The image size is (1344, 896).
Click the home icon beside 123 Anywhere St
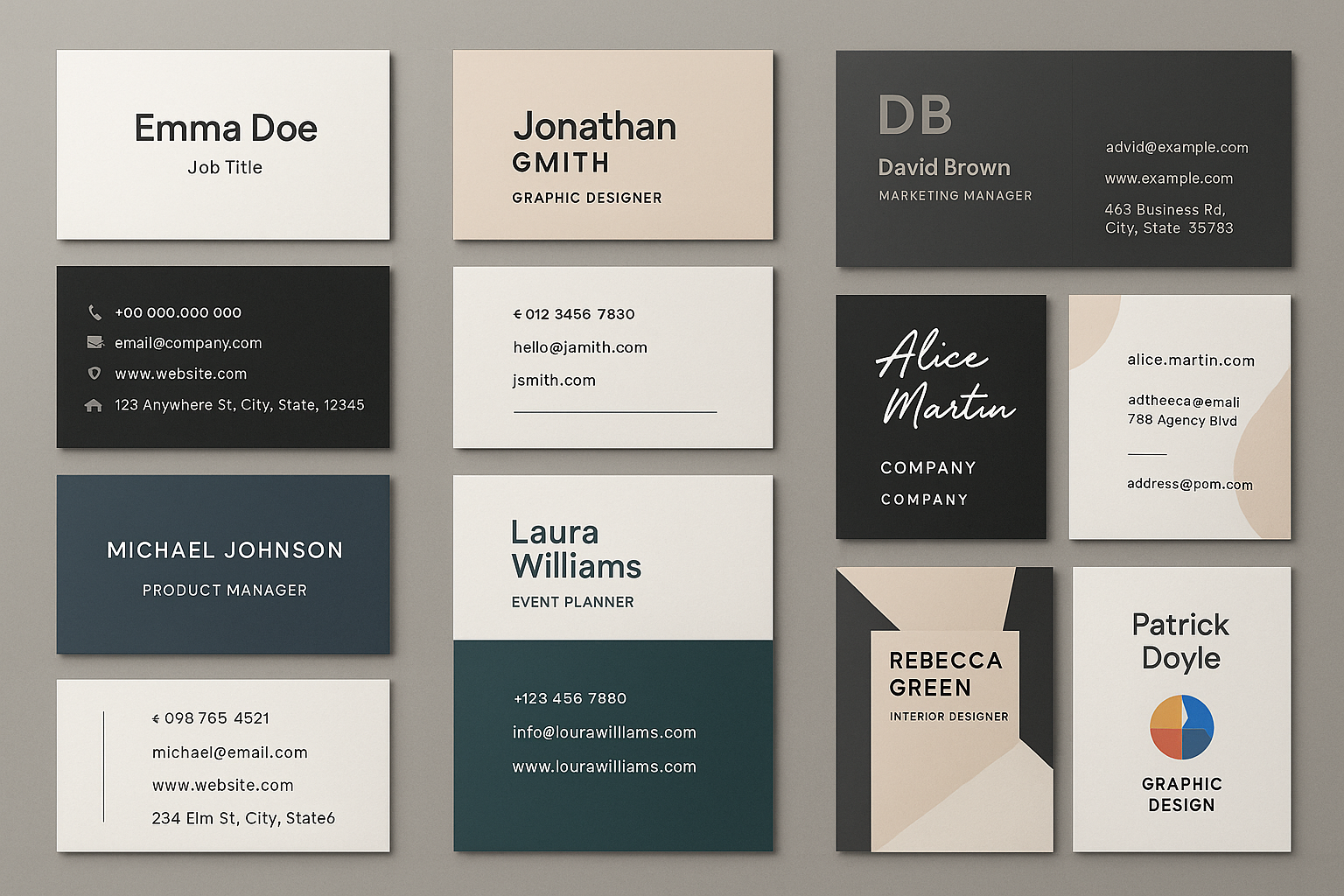[94, 405]
